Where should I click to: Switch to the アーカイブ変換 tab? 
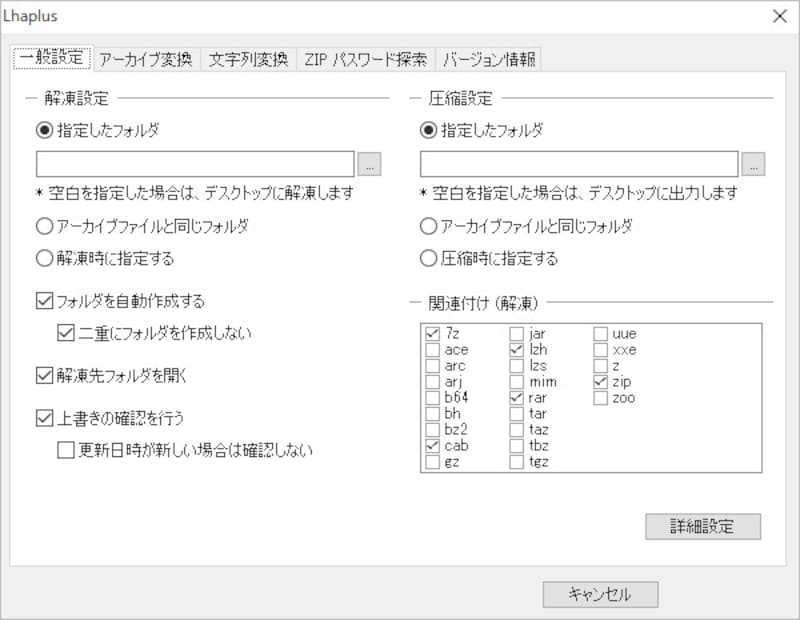click(x=147, y=58)
